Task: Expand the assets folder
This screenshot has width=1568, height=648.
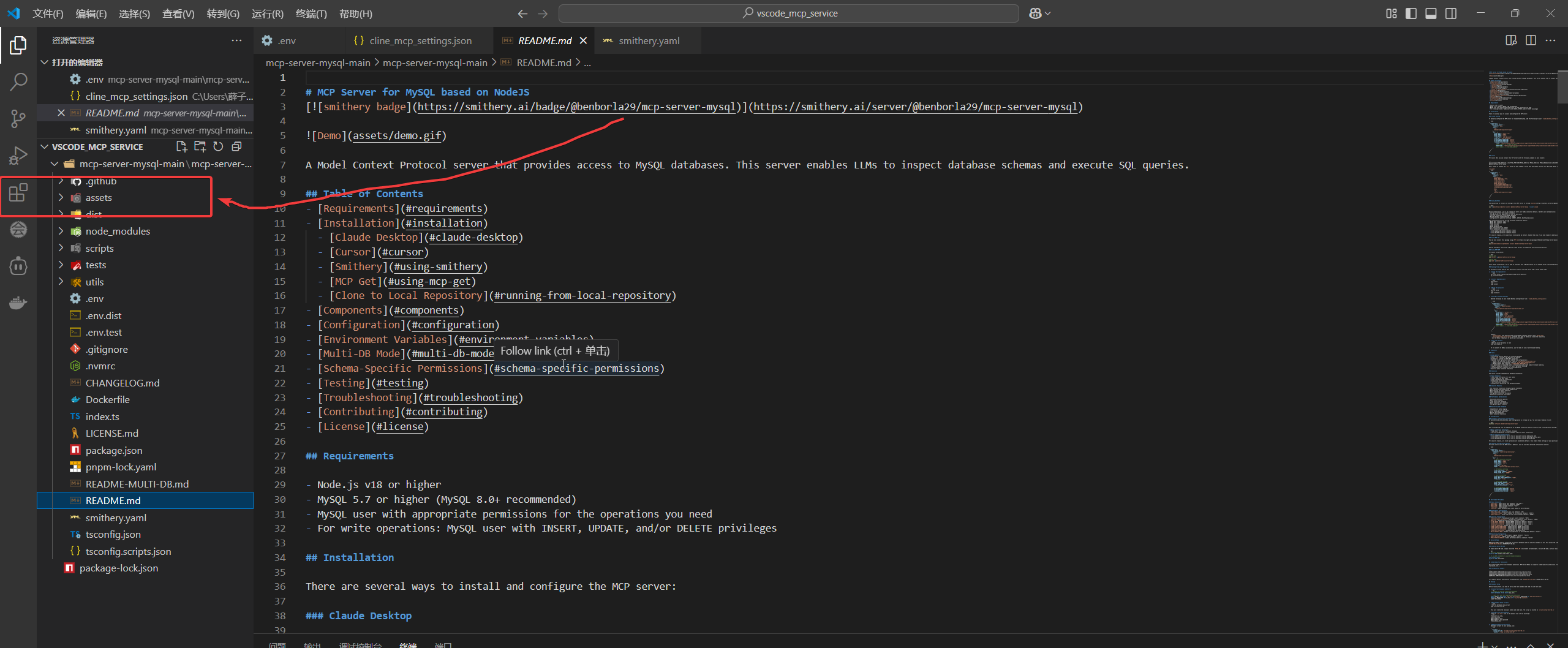Action: (x=61, y=197)
